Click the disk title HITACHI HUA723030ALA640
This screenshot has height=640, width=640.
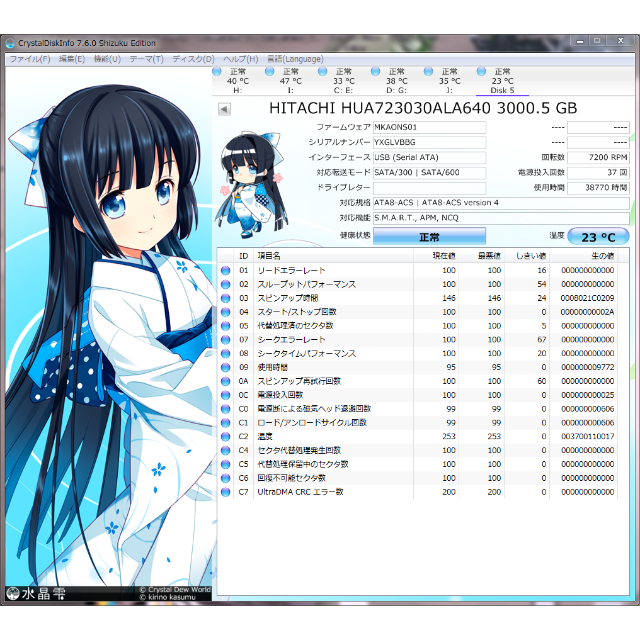423,108
